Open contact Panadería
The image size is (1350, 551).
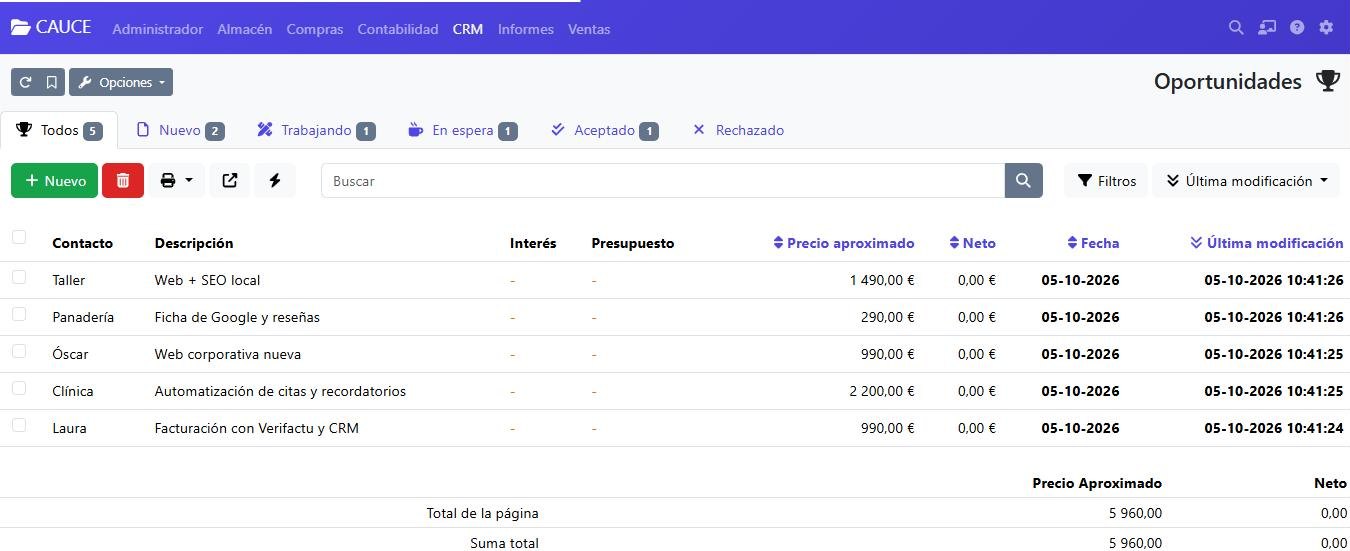tap(83, 317)
